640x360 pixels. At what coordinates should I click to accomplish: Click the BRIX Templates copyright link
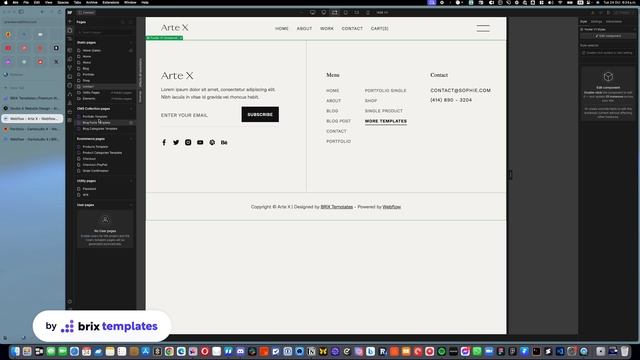coord(337,207)
